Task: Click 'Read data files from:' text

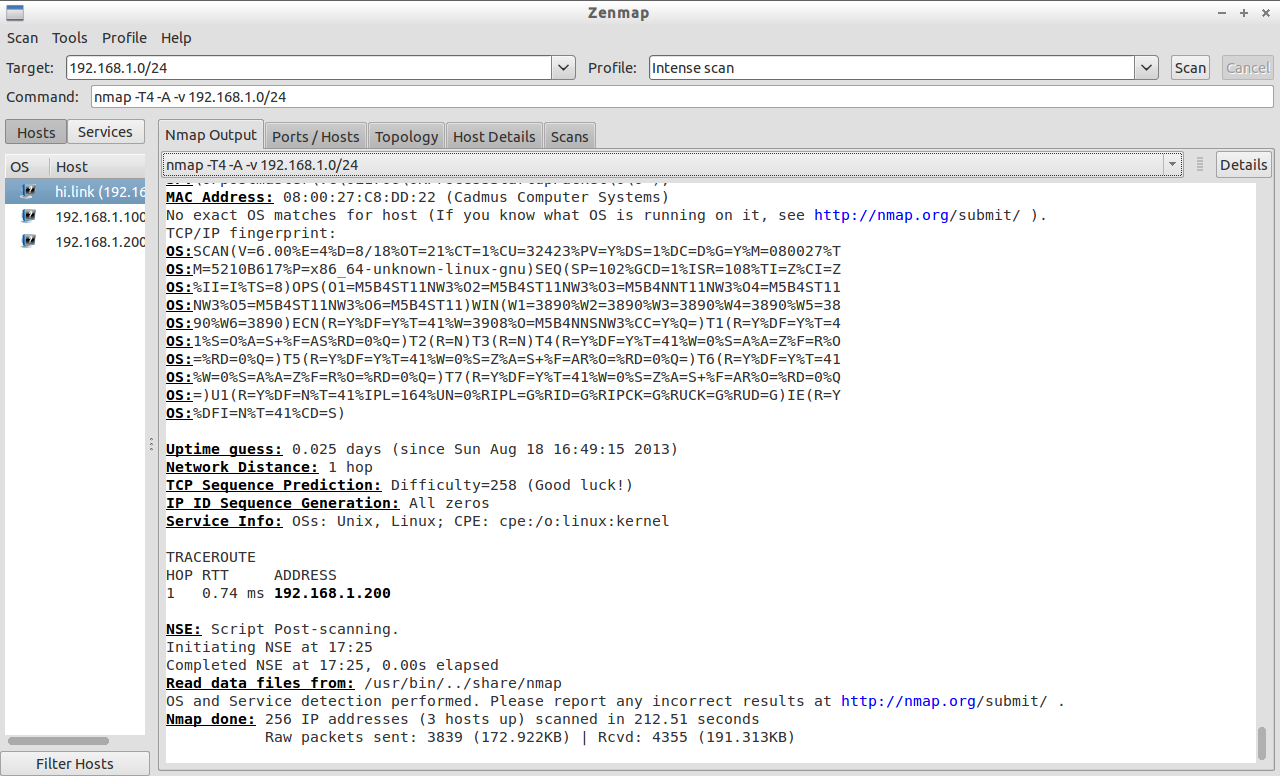Action: pos(260,683)
